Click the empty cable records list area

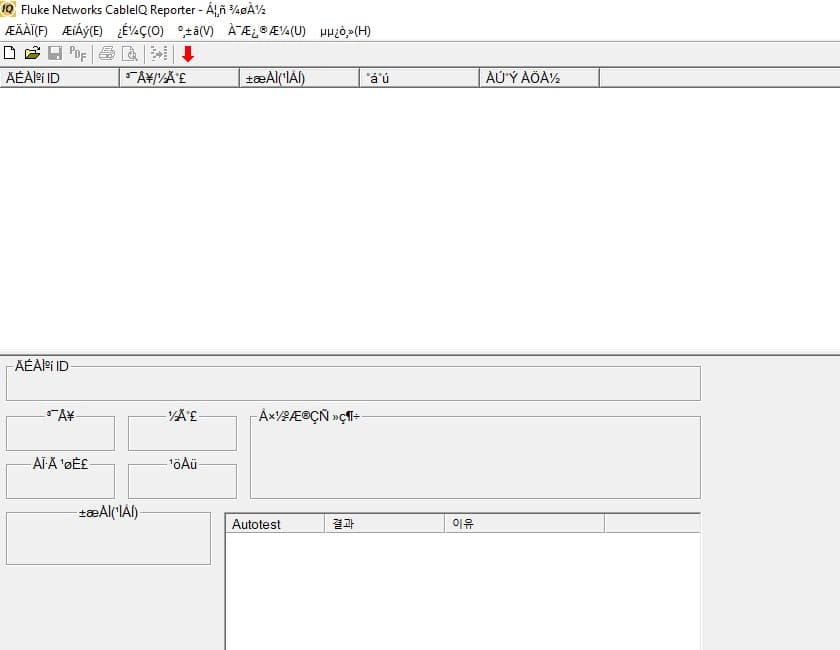coord(420,219)
